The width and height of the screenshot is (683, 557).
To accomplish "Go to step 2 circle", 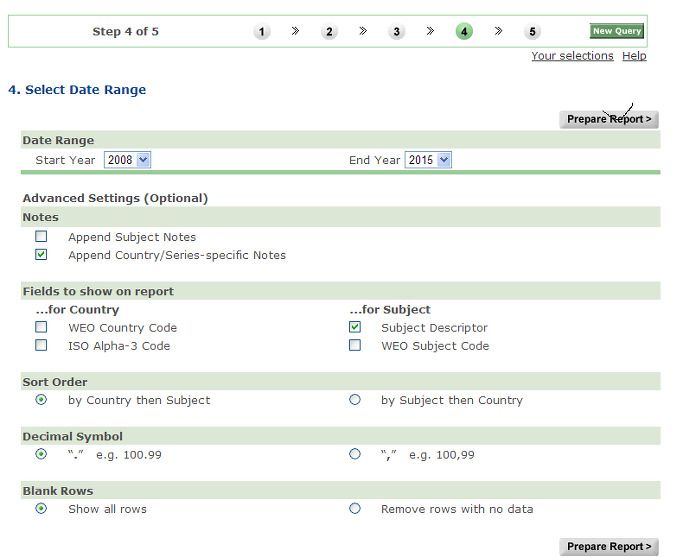I will [329, 31].
